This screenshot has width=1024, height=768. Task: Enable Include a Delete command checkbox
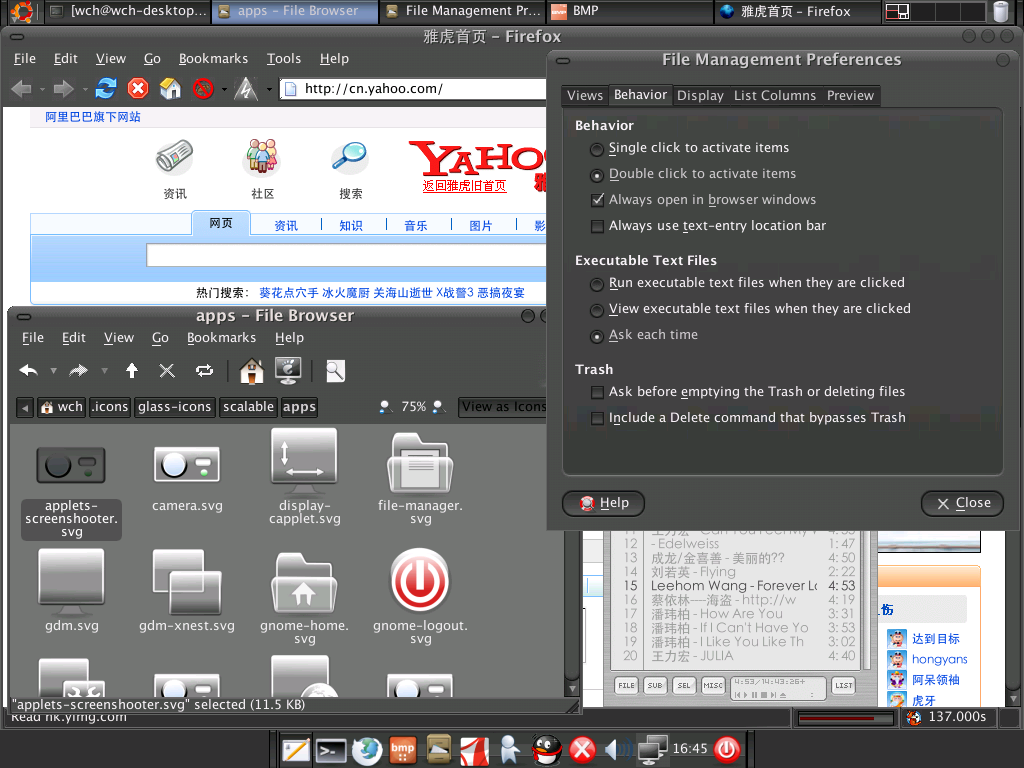tap(597, 418)
